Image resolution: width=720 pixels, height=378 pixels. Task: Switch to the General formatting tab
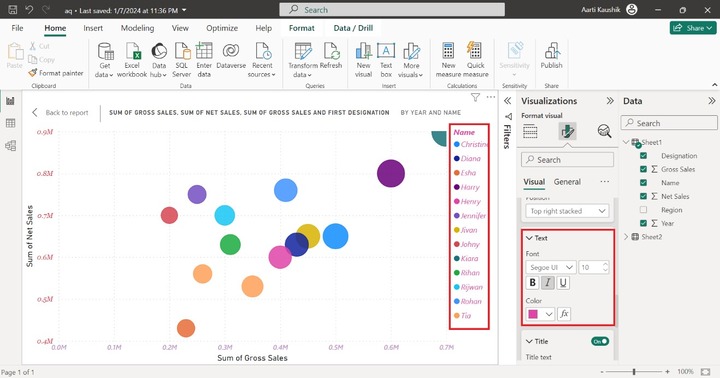pos(567,182)
